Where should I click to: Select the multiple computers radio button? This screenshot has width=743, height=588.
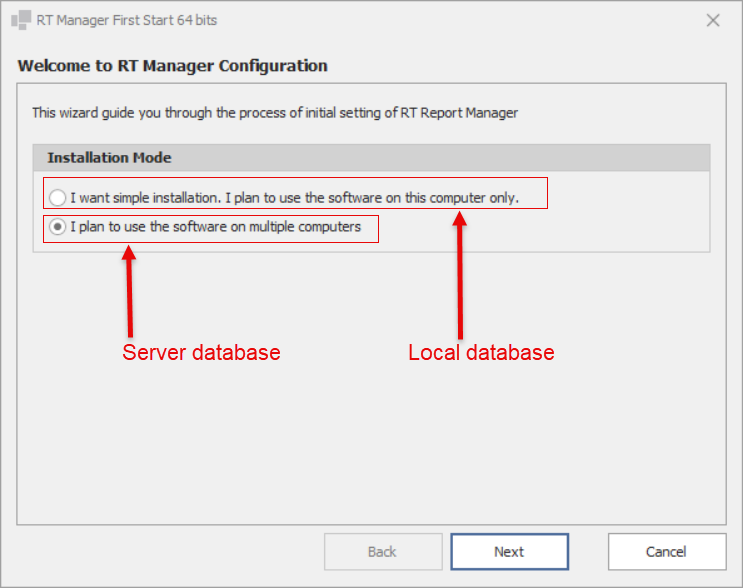click(59, 227)
